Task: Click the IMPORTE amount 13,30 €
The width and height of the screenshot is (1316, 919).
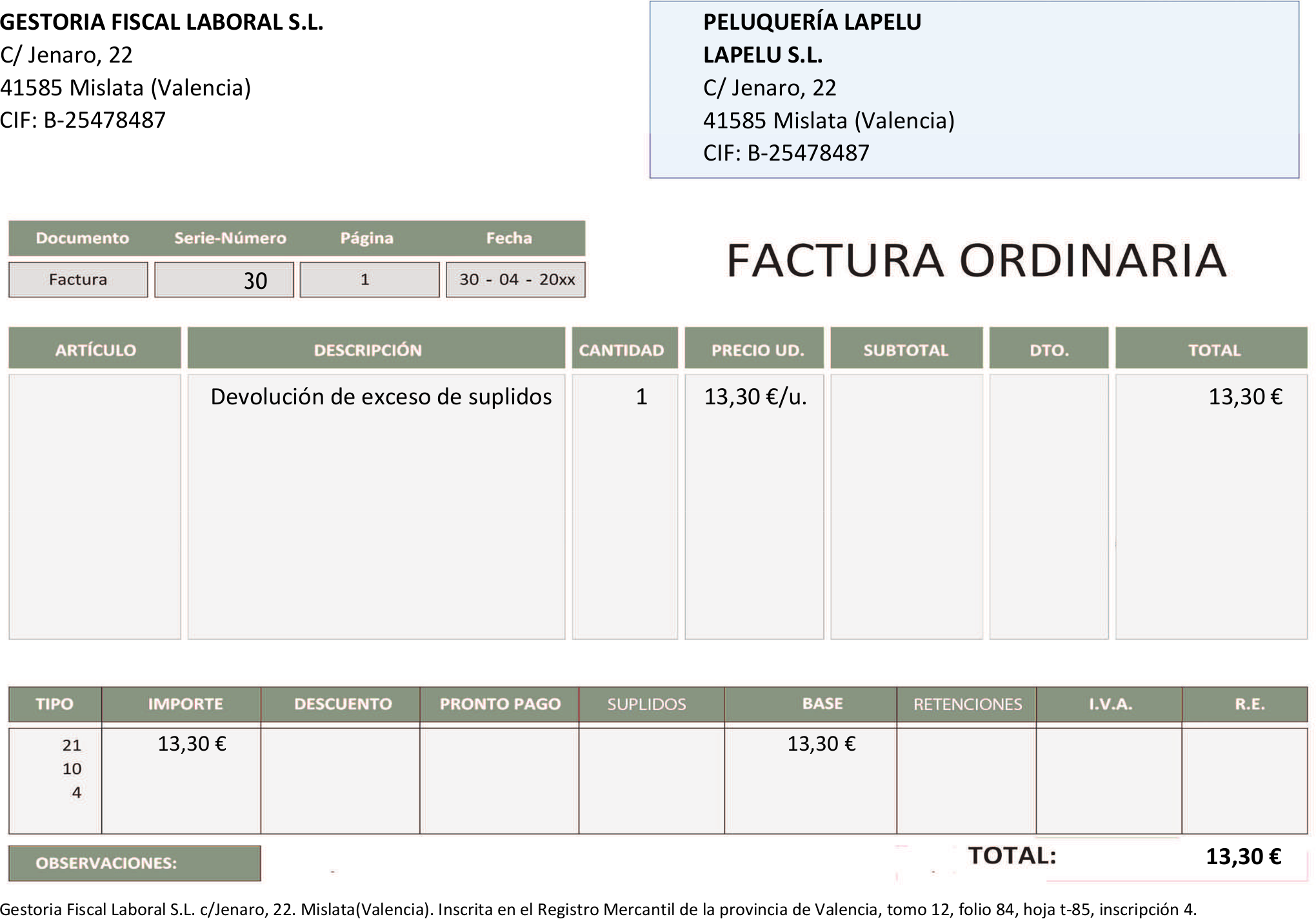Action: click(x=192, y=744)
